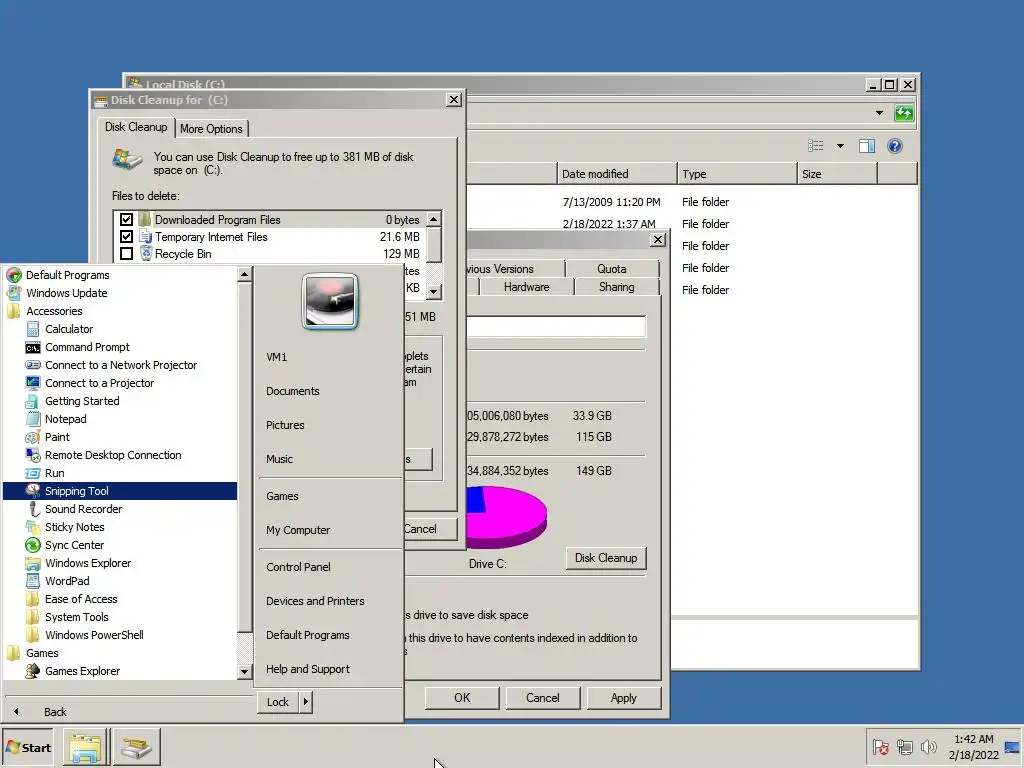Open Connect to a Projector
The width and height of the screenshot is (1024, 768).
point(121,383)
